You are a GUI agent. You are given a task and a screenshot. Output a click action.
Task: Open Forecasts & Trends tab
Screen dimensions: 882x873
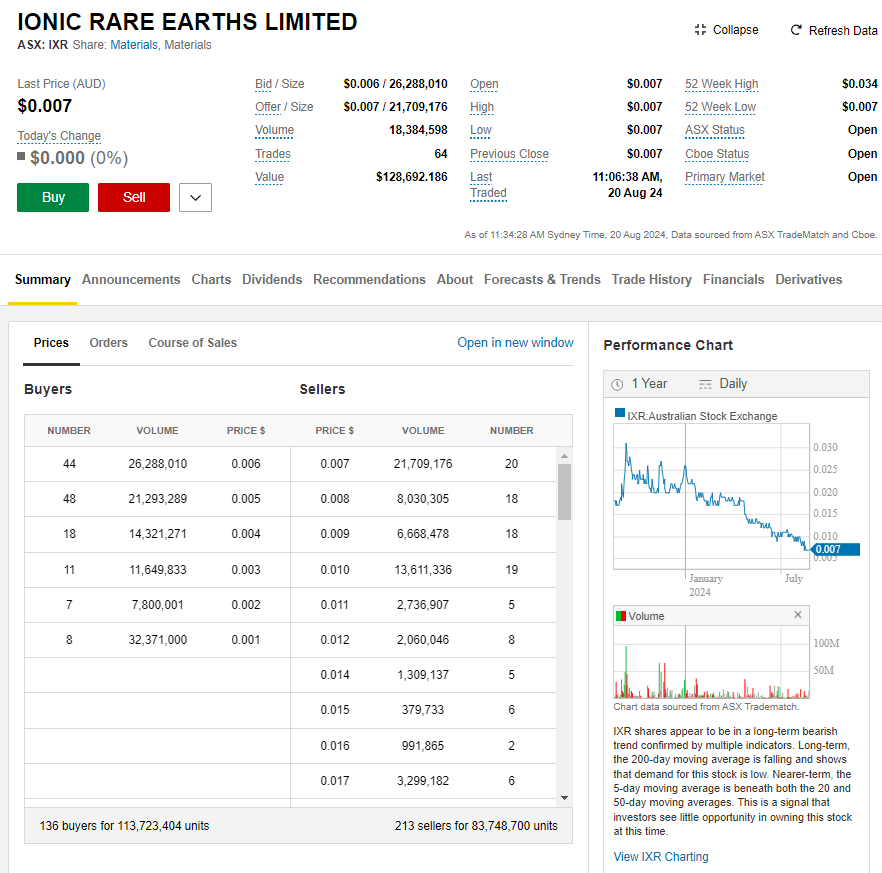(x=542, y=280)
